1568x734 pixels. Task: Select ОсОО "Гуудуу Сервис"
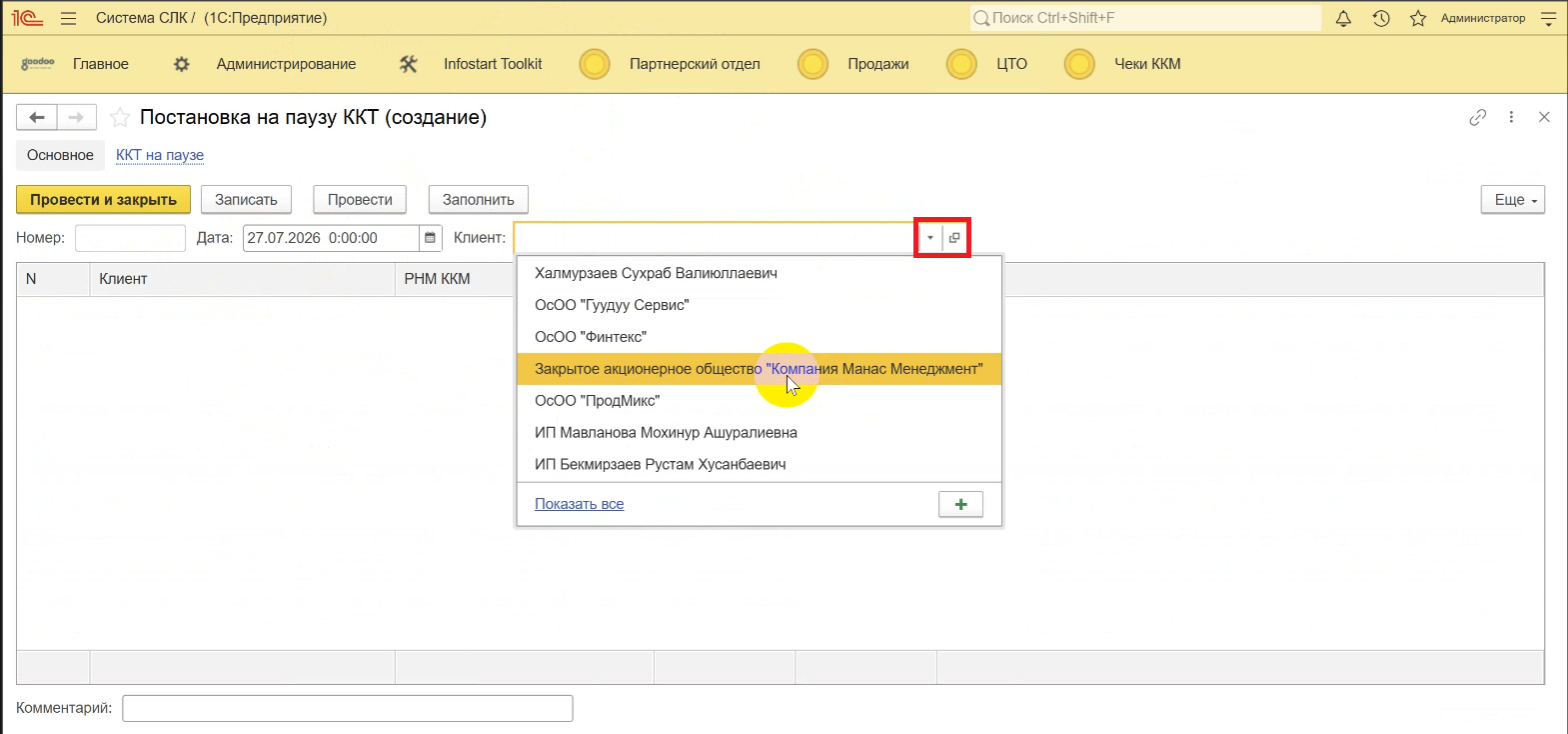tap(760, 305)
